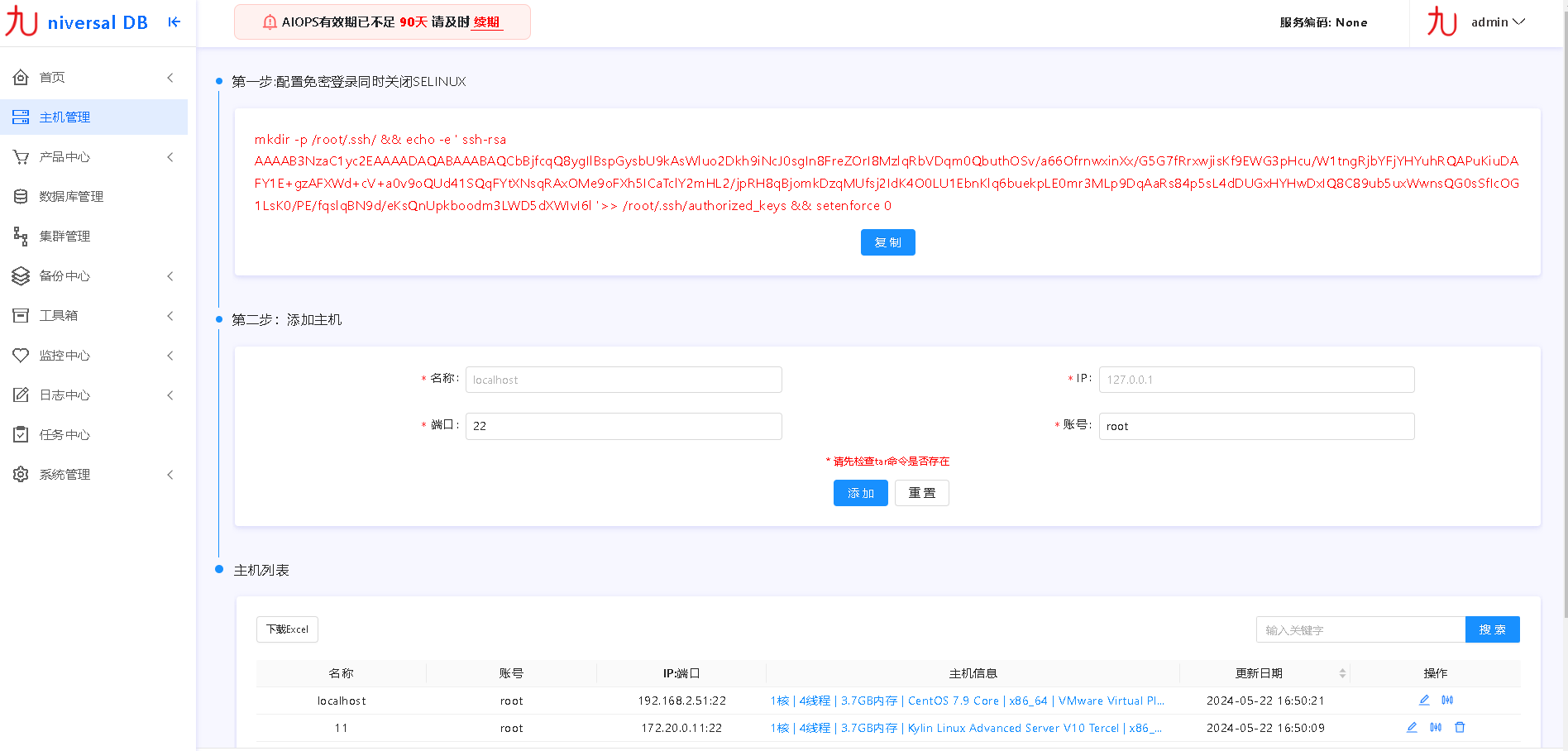This screenshot has width=1568, height=751.
Task: Click the 续期 renewal link
Action: [x=486, y=22]
